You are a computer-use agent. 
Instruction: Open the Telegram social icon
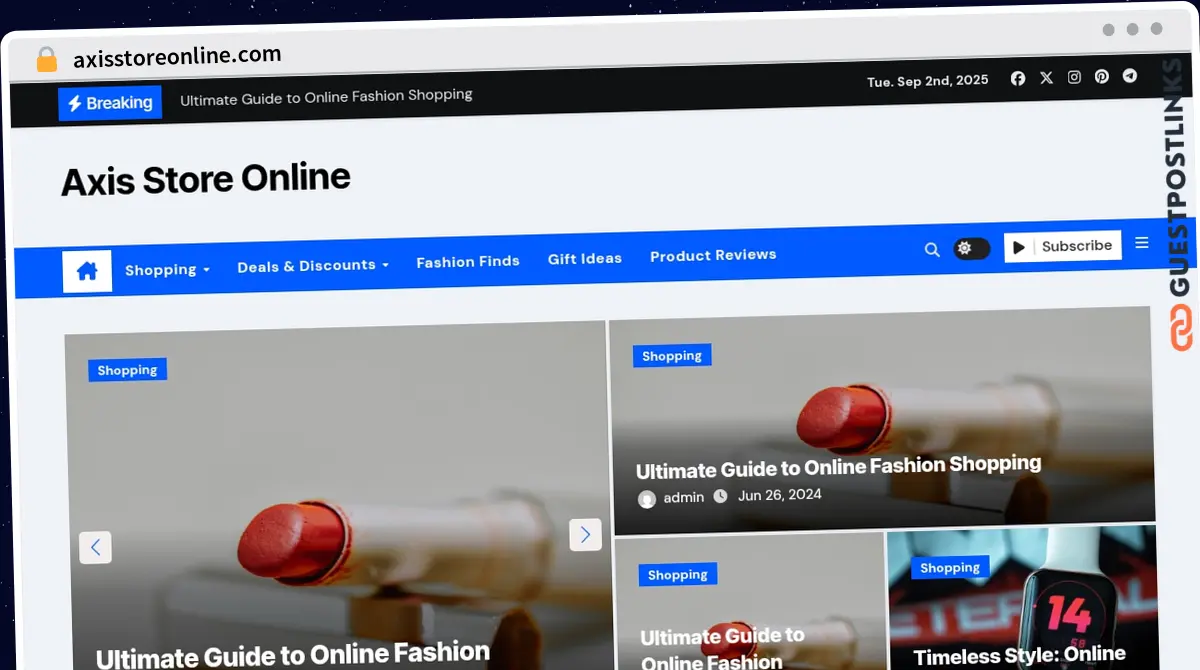(x=1129, y=75)
